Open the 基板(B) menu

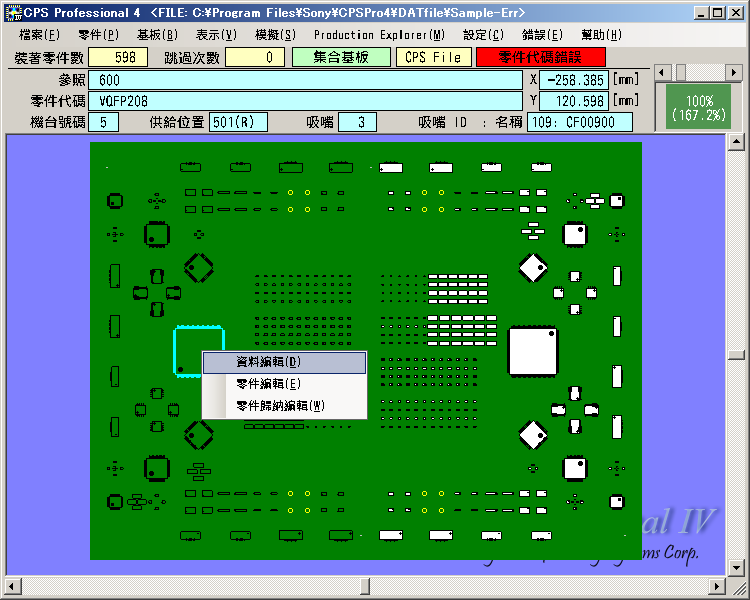tap(157, 35)
